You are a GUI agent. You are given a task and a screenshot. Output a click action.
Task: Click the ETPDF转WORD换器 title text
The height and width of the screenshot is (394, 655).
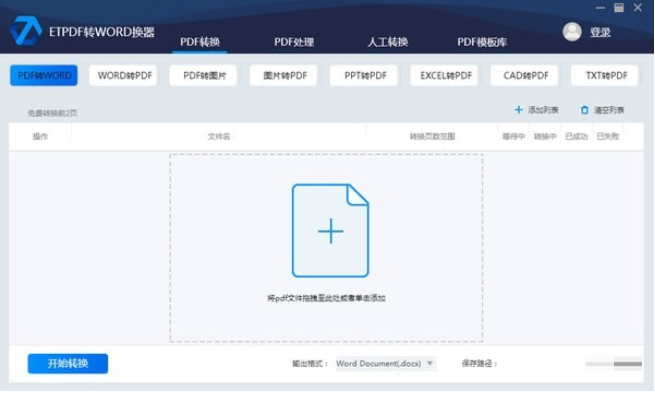point(102,32)
